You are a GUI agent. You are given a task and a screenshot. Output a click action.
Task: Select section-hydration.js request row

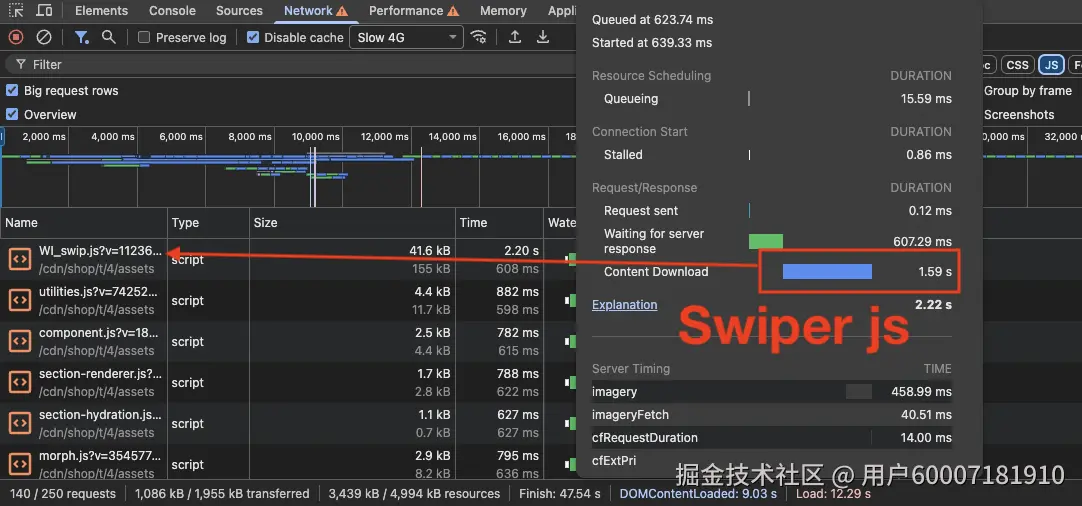click(x=288, y=423)
